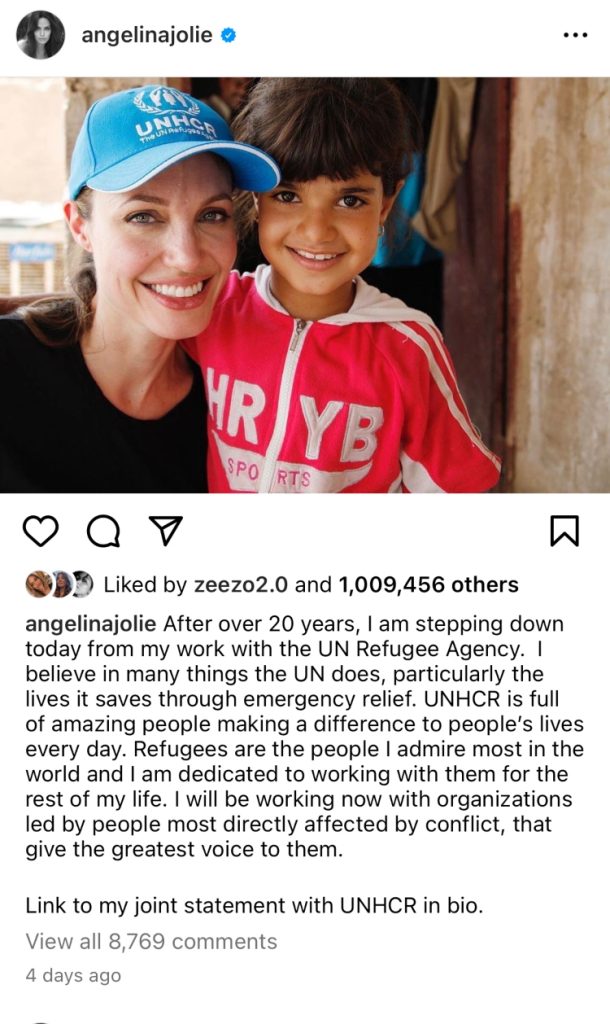Tap the post photo

click(305, 285)
